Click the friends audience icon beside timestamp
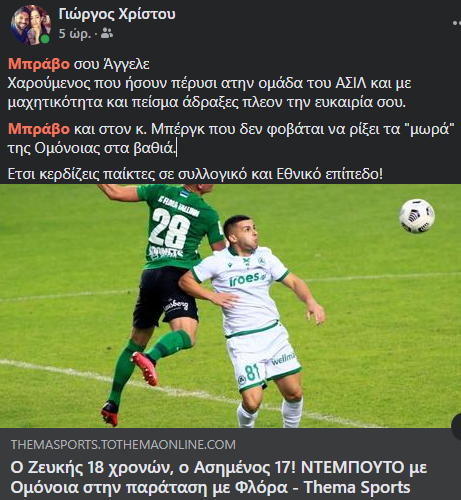Image resolution: width=461 pixels, height=500 pixels. coord(107,33)
